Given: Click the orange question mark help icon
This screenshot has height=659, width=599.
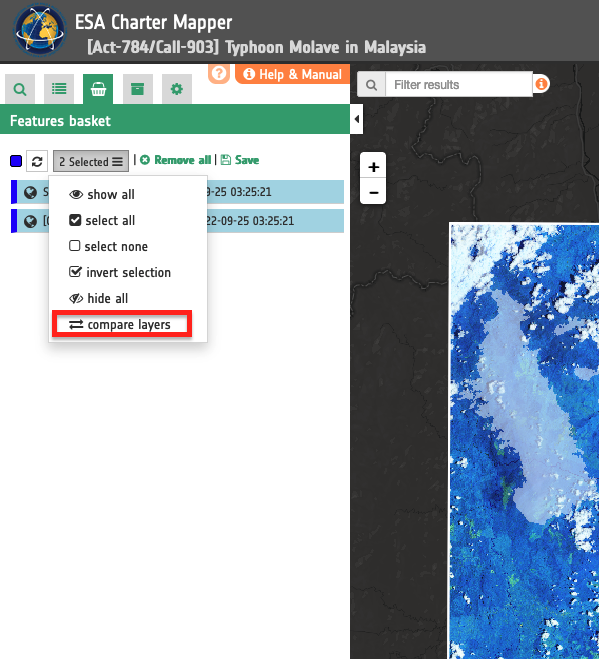Looking at the screenshot, I should 219,73.
